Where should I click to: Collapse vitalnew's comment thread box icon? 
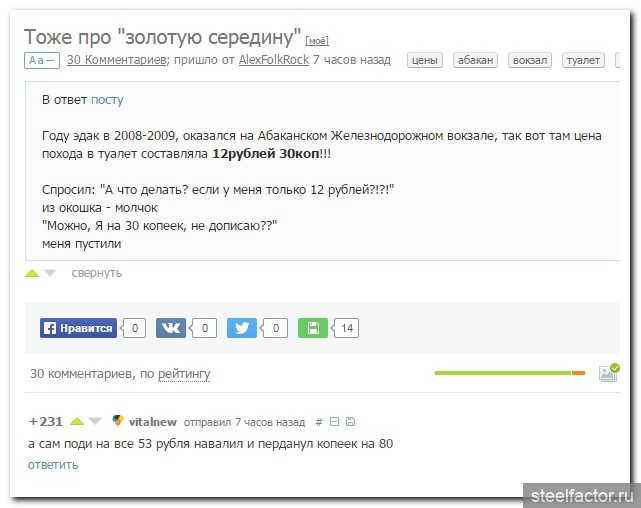(x=335, y=422)
